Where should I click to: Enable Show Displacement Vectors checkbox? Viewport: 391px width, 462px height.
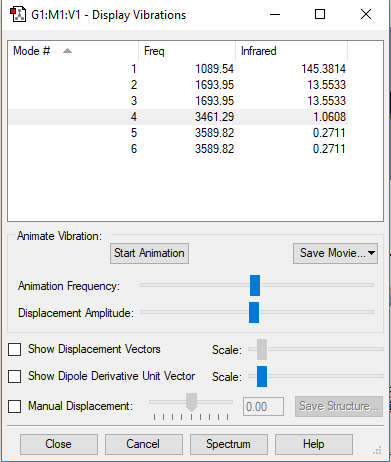point(15,350)
